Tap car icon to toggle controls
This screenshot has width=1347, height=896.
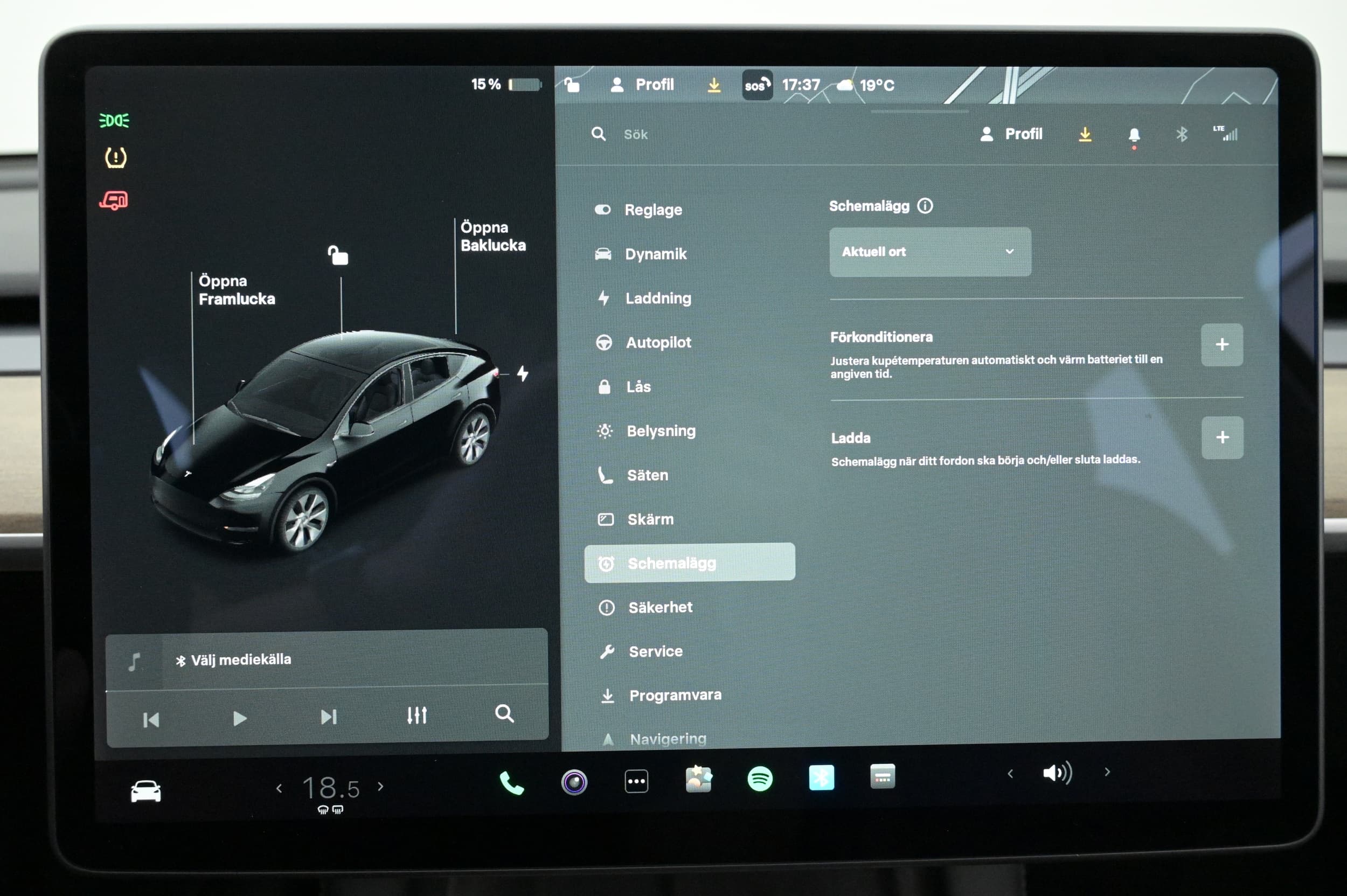coord(145,791)
